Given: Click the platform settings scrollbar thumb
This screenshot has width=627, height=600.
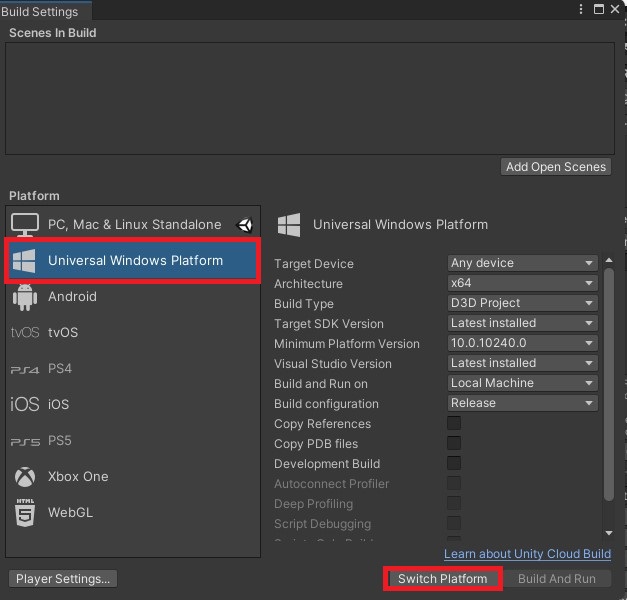Looking at the screenshot, I should coord(609,384).
